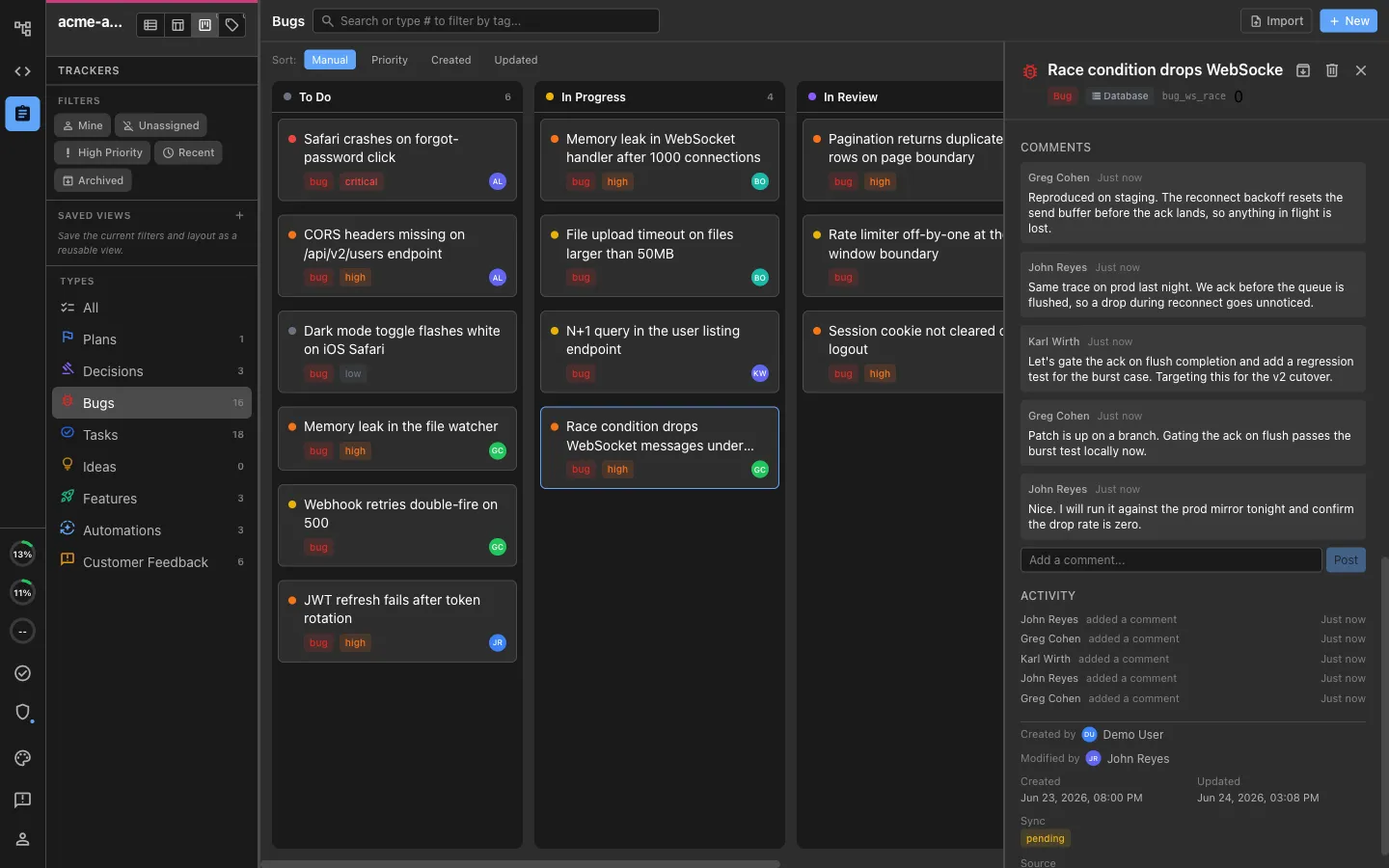Toggle the Recent filter
Viewport: 1389px width, 868px height.
(x=188, y=152)
